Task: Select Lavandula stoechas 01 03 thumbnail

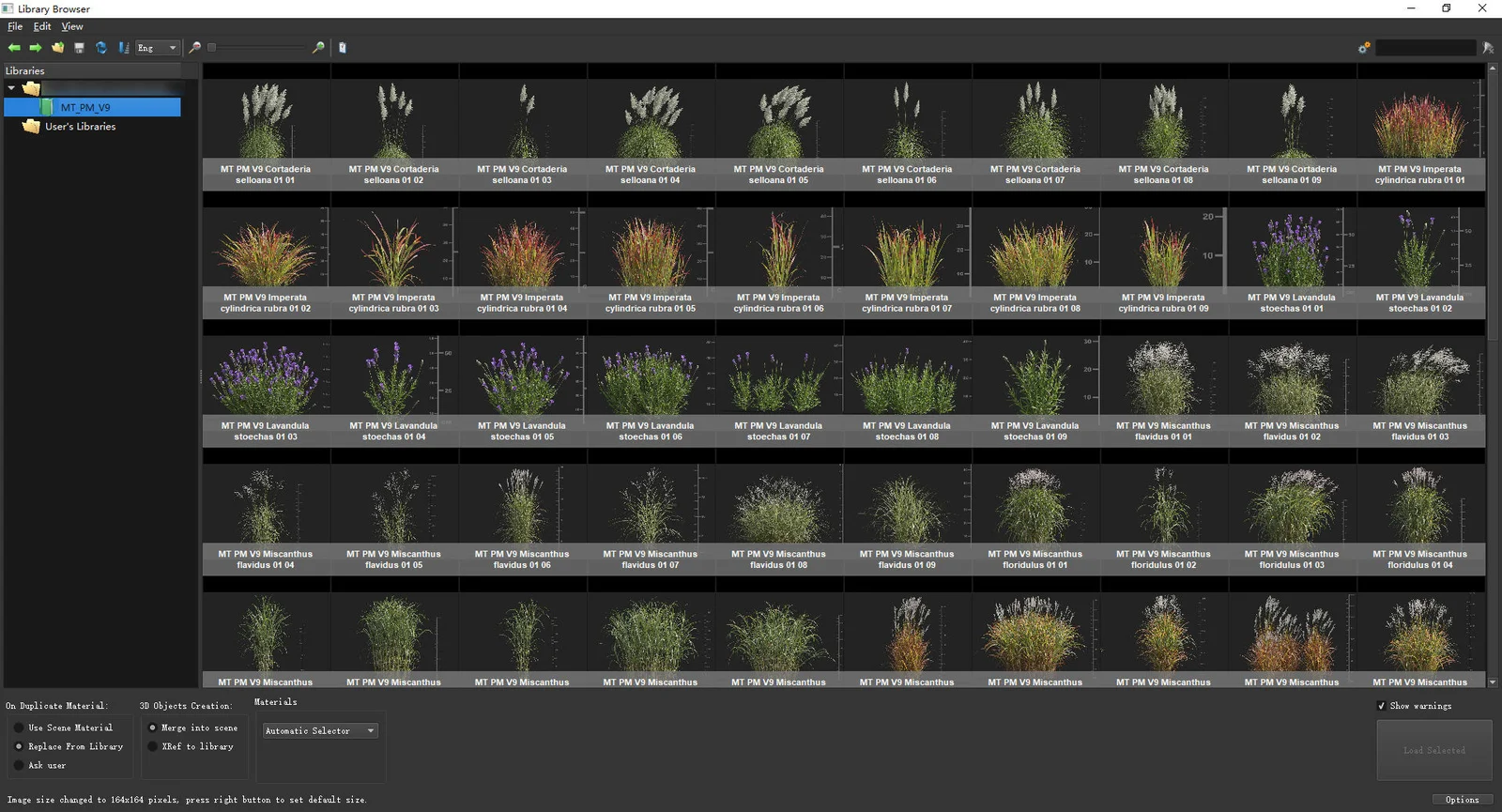Action: [266, 384]
